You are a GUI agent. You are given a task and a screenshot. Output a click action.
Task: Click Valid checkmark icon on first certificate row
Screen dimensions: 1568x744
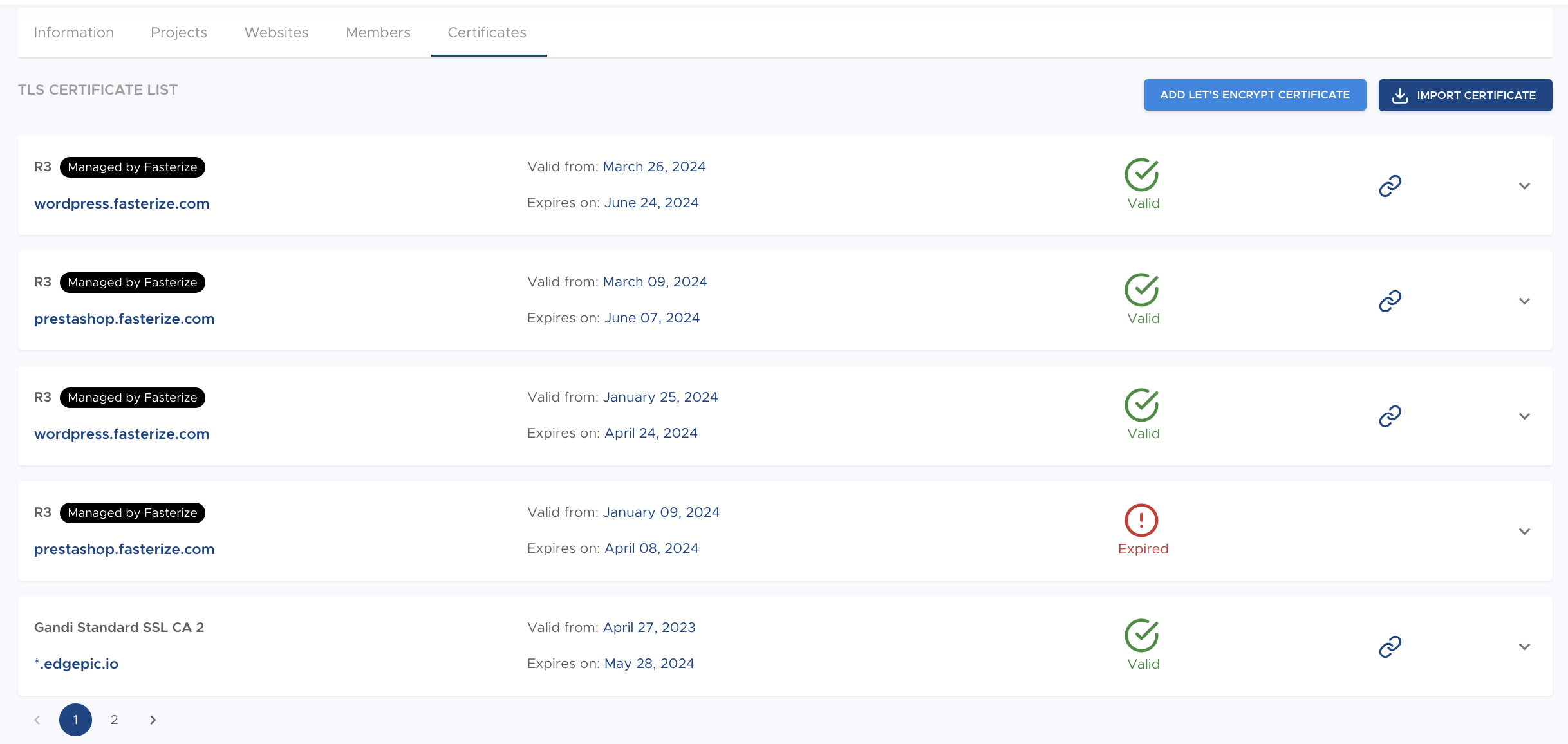click(x=1141, y=174)
